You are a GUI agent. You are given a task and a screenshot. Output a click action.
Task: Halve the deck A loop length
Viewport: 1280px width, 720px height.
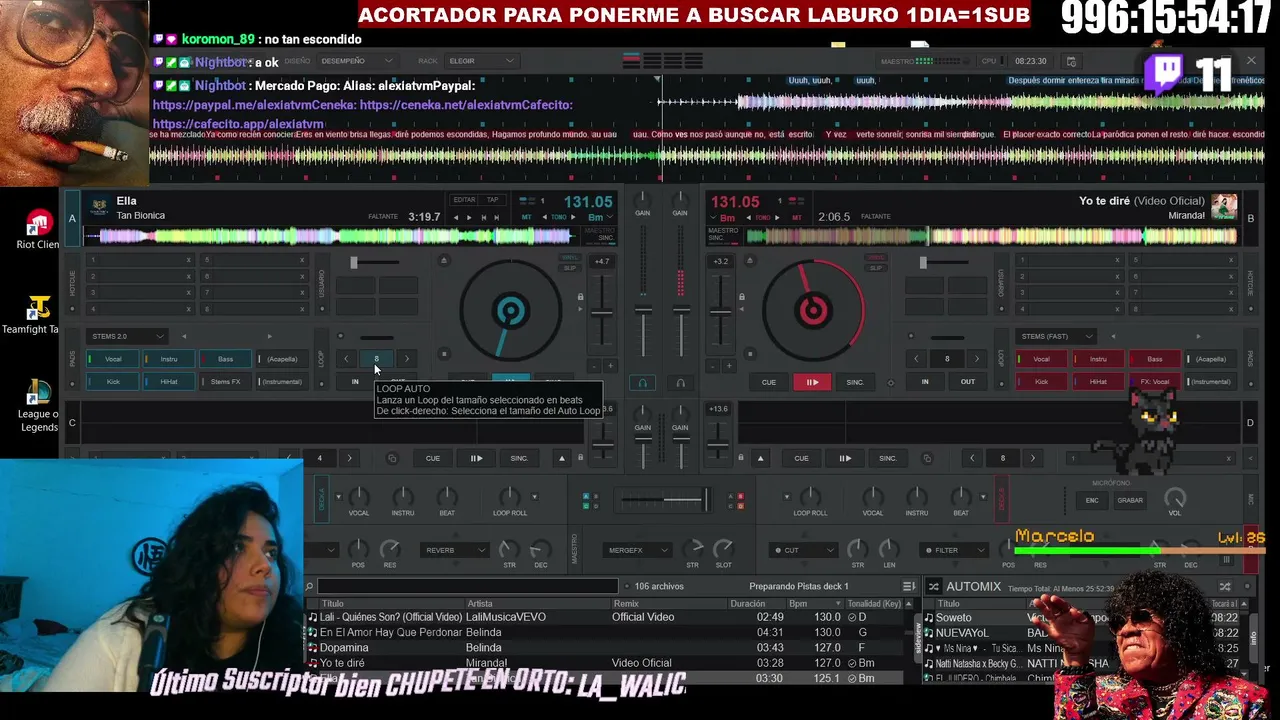[x=346, y=359]
